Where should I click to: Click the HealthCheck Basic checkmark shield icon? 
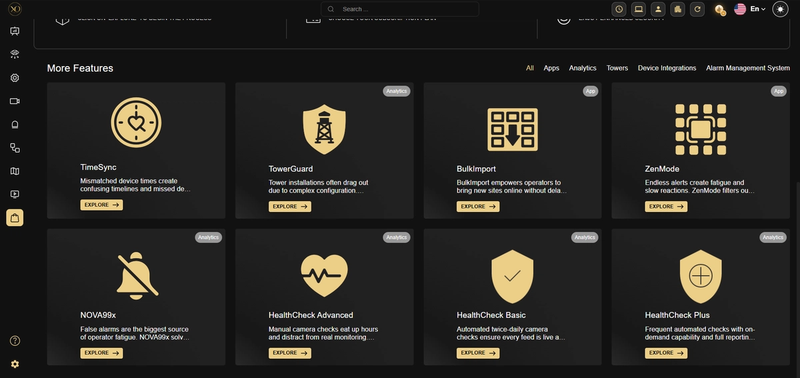point(512,276)
